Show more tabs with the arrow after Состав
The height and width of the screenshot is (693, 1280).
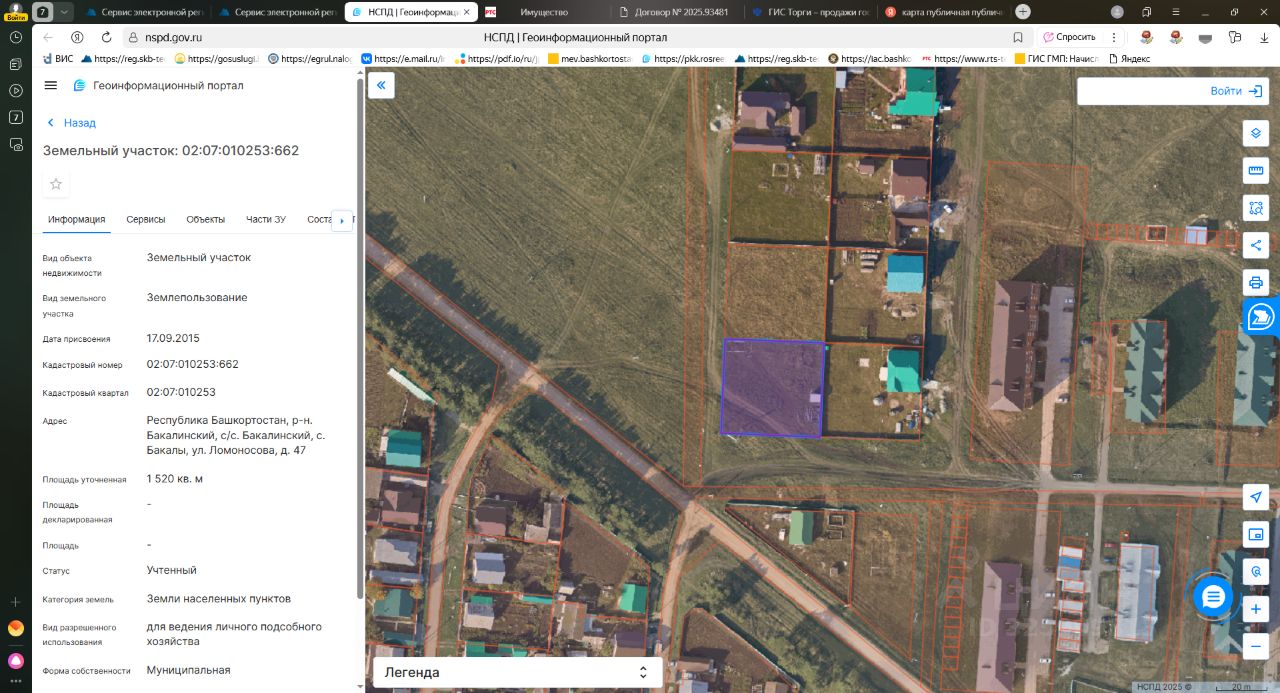pyautogui.click(x=342, y=220)
